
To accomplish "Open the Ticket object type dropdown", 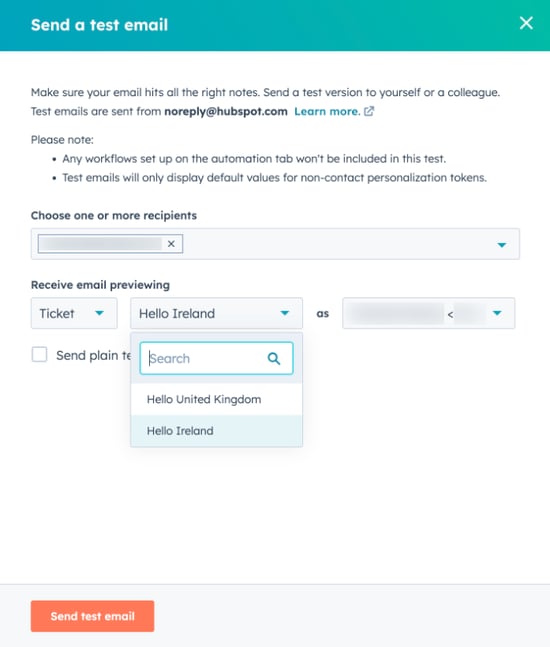I will click(74, 313).
